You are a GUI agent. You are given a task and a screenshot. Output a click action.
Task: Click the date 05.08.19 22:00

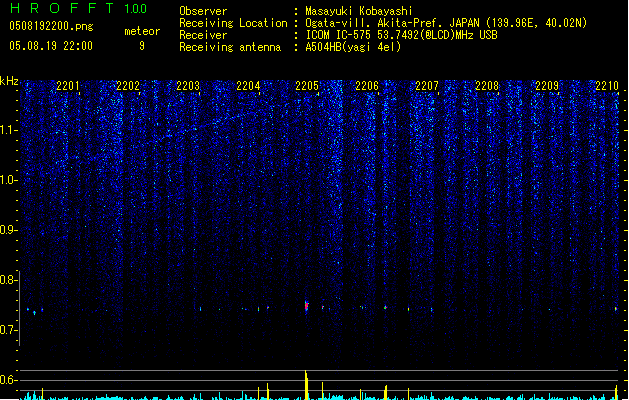tap(51, 46)
